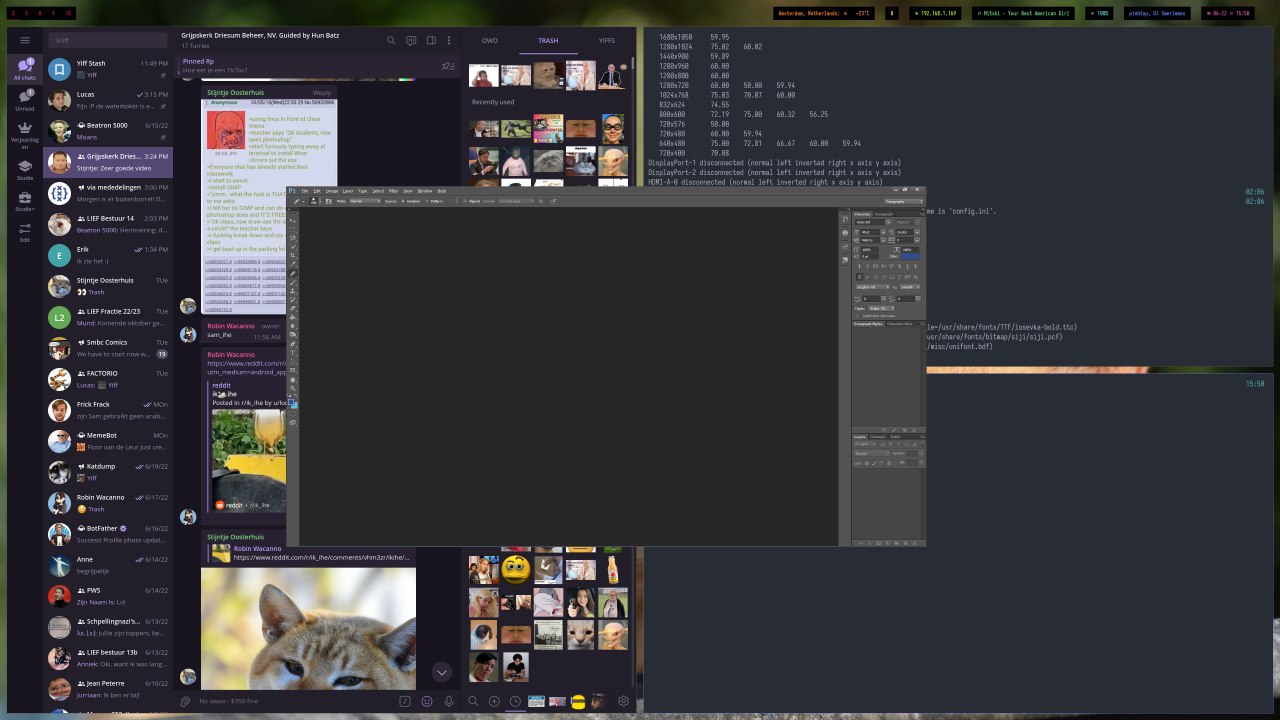Click the microphone voice message icon
Image resolution: width=1280 pixels, height=720 pixels.
coord(449,702)
